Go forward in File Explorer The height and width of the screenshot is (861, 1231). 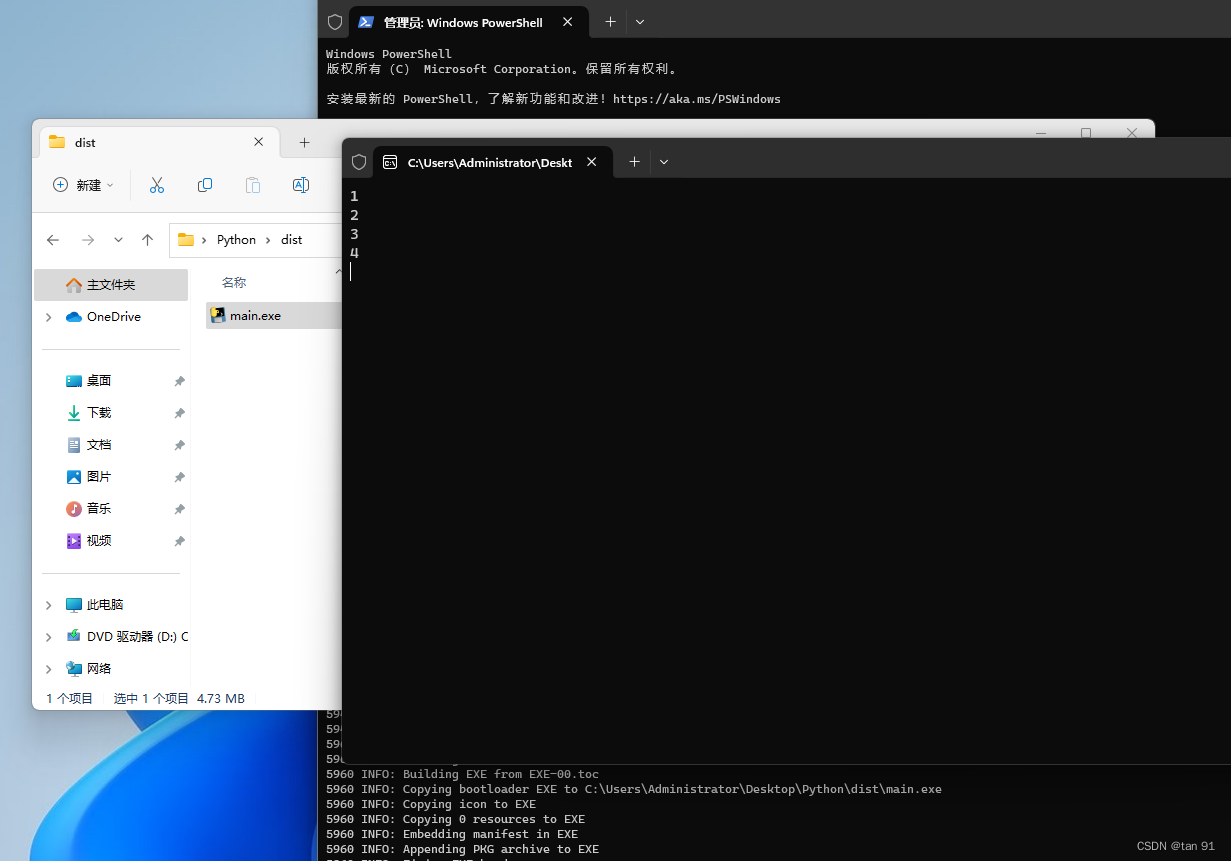88,240
